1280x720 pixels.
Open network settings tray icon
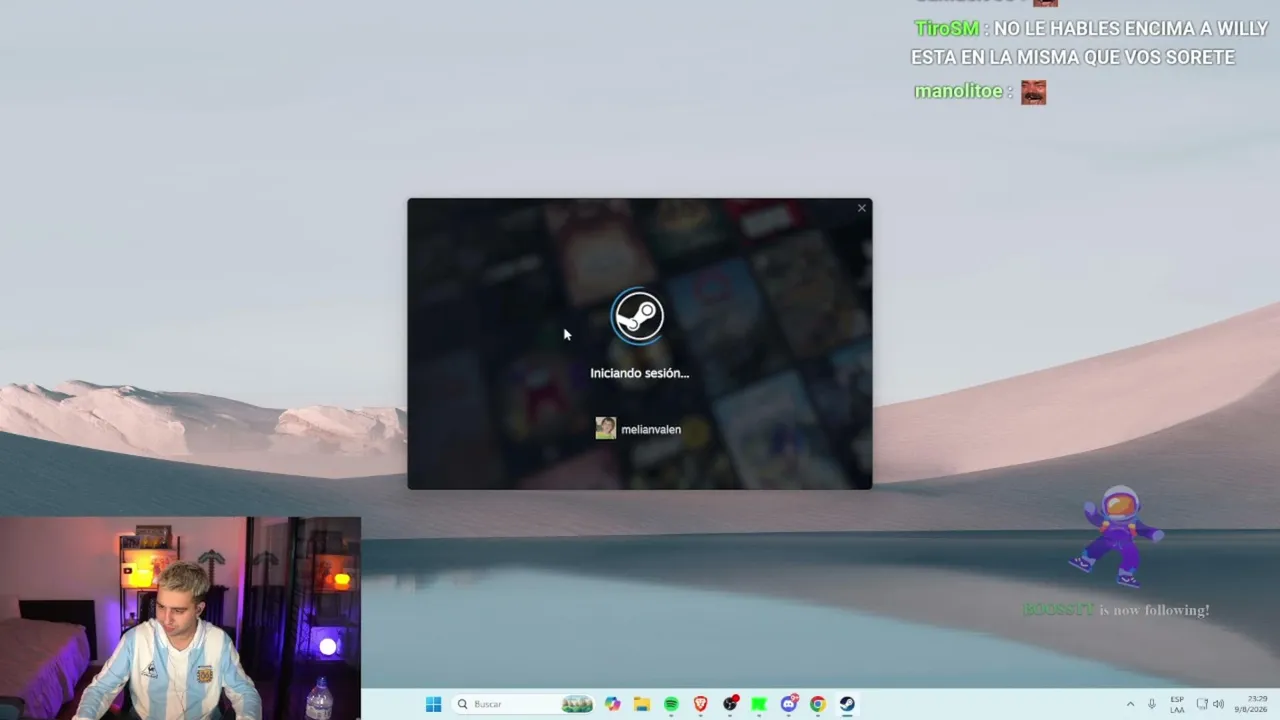1202,704
